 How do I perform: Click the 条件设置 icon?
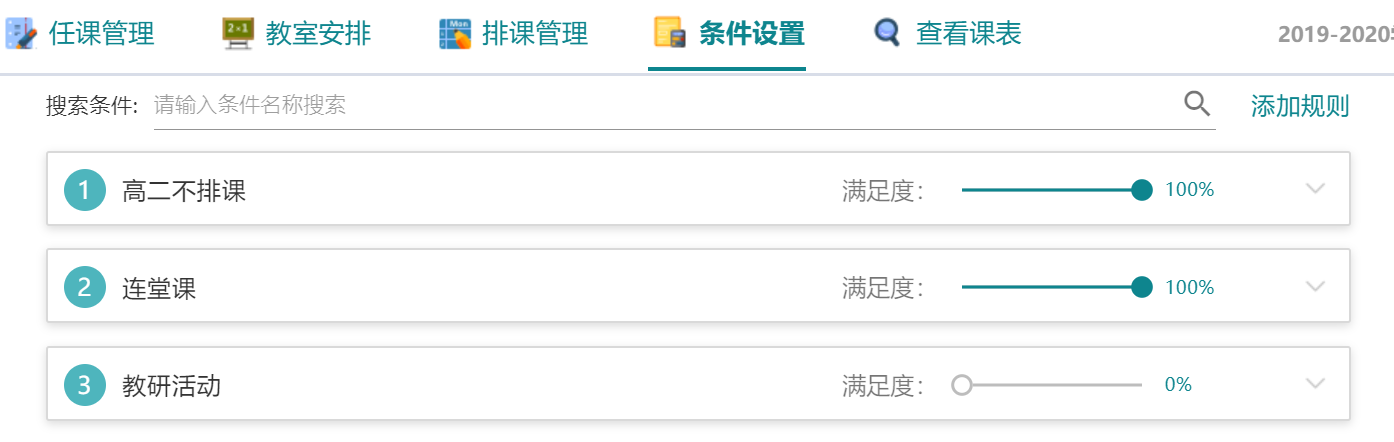coord(671,34)
